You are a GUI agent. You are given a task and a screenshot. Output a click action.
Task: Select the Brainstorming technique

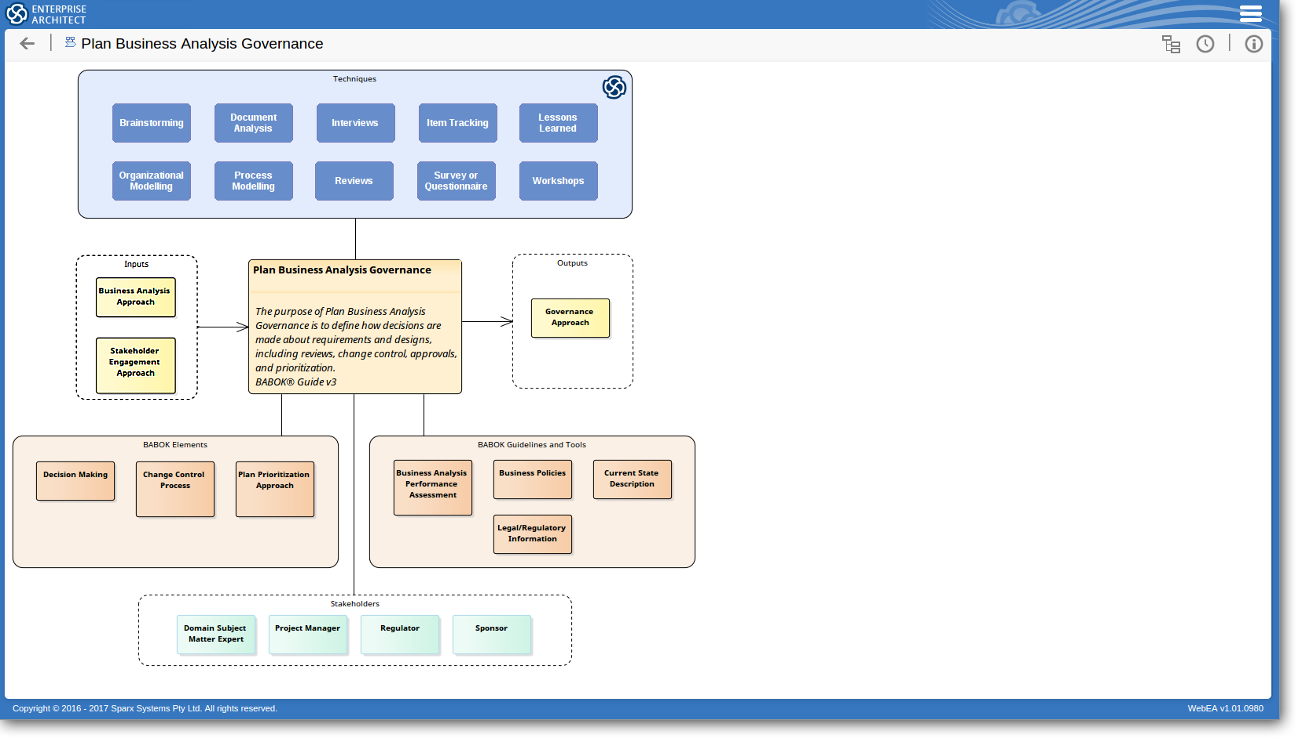tap(152, 123)
